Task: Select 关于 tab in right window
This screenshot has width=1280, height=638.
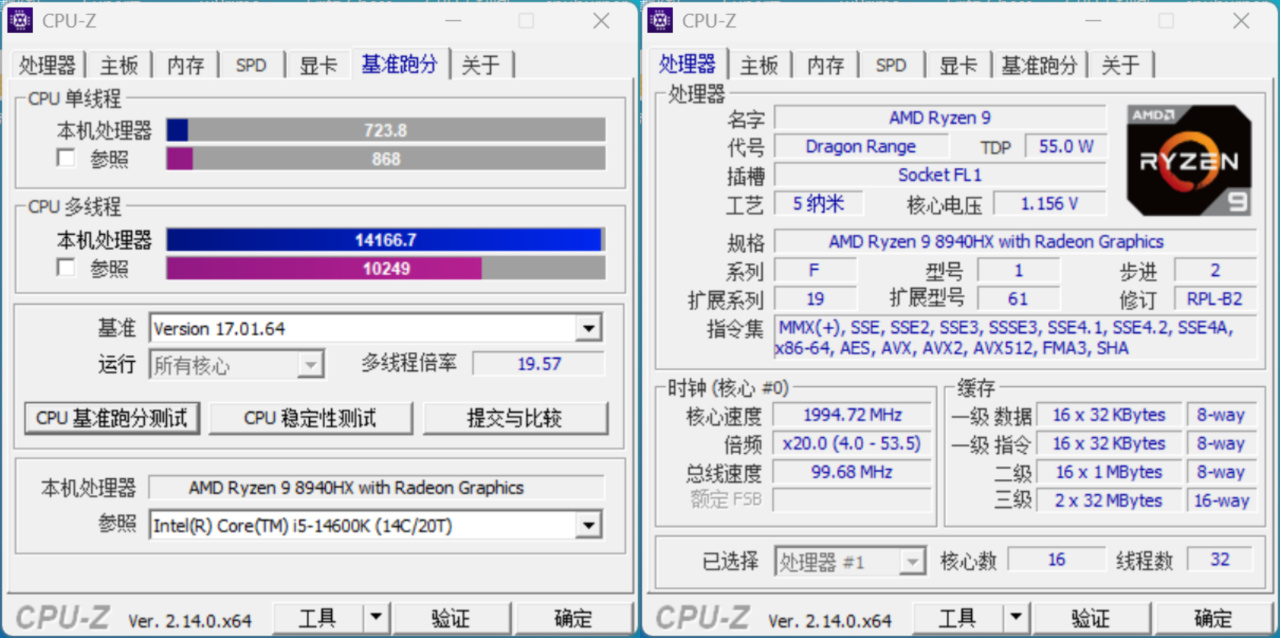Action: coord(1121,65)
